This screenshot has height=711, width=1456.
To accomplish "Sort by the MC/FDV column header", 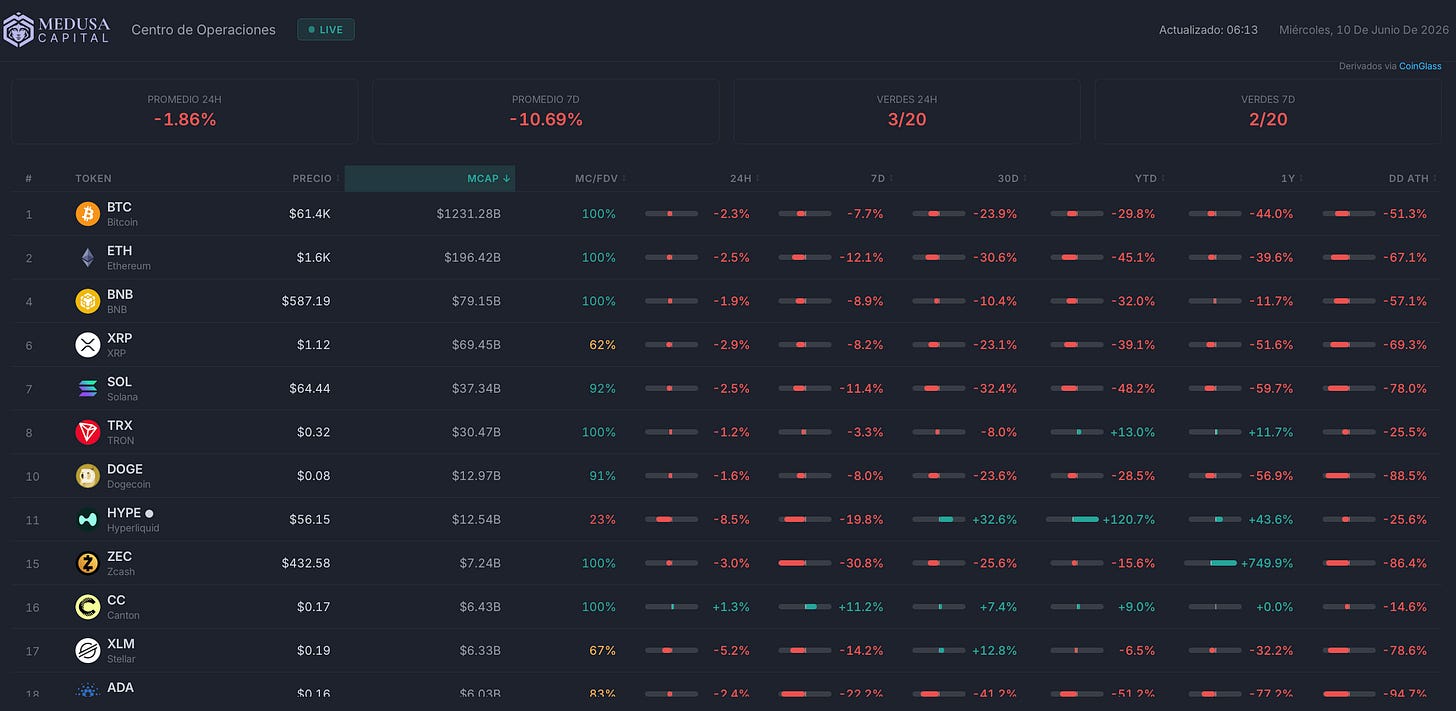I will (x=600, y=178).
